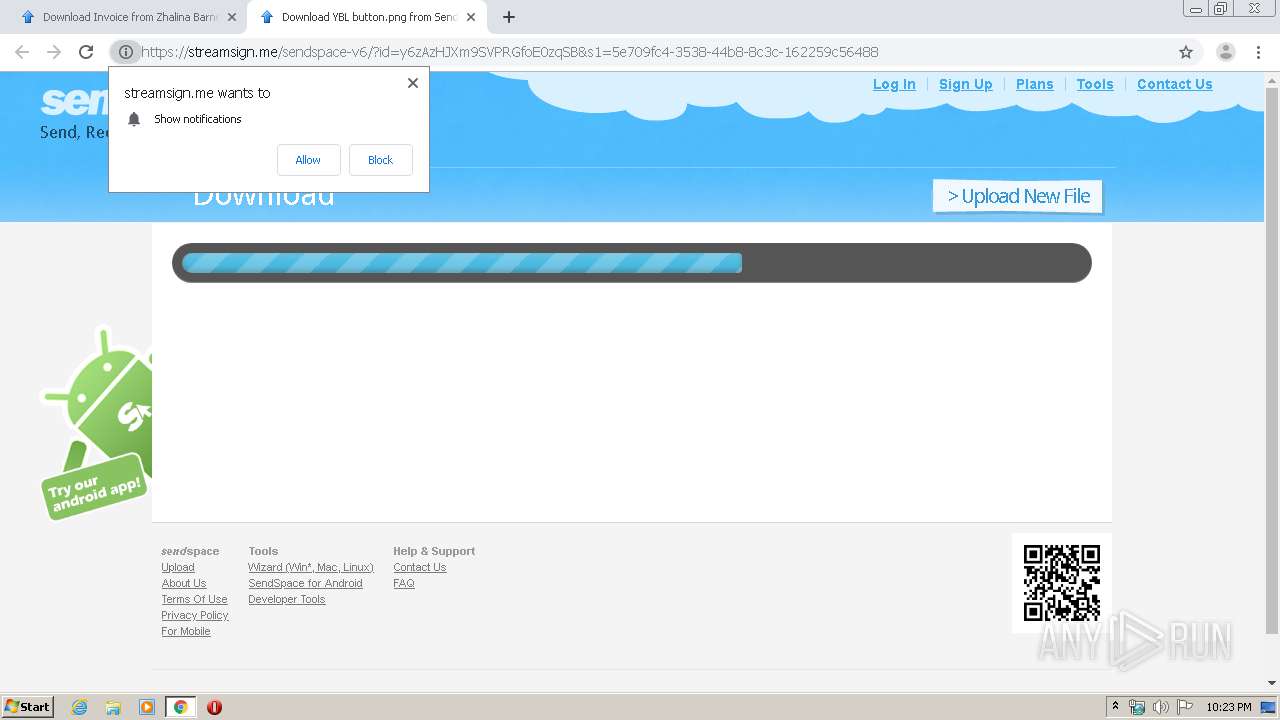
Task: View site information icon in address bar
Action: pos(126,52)
